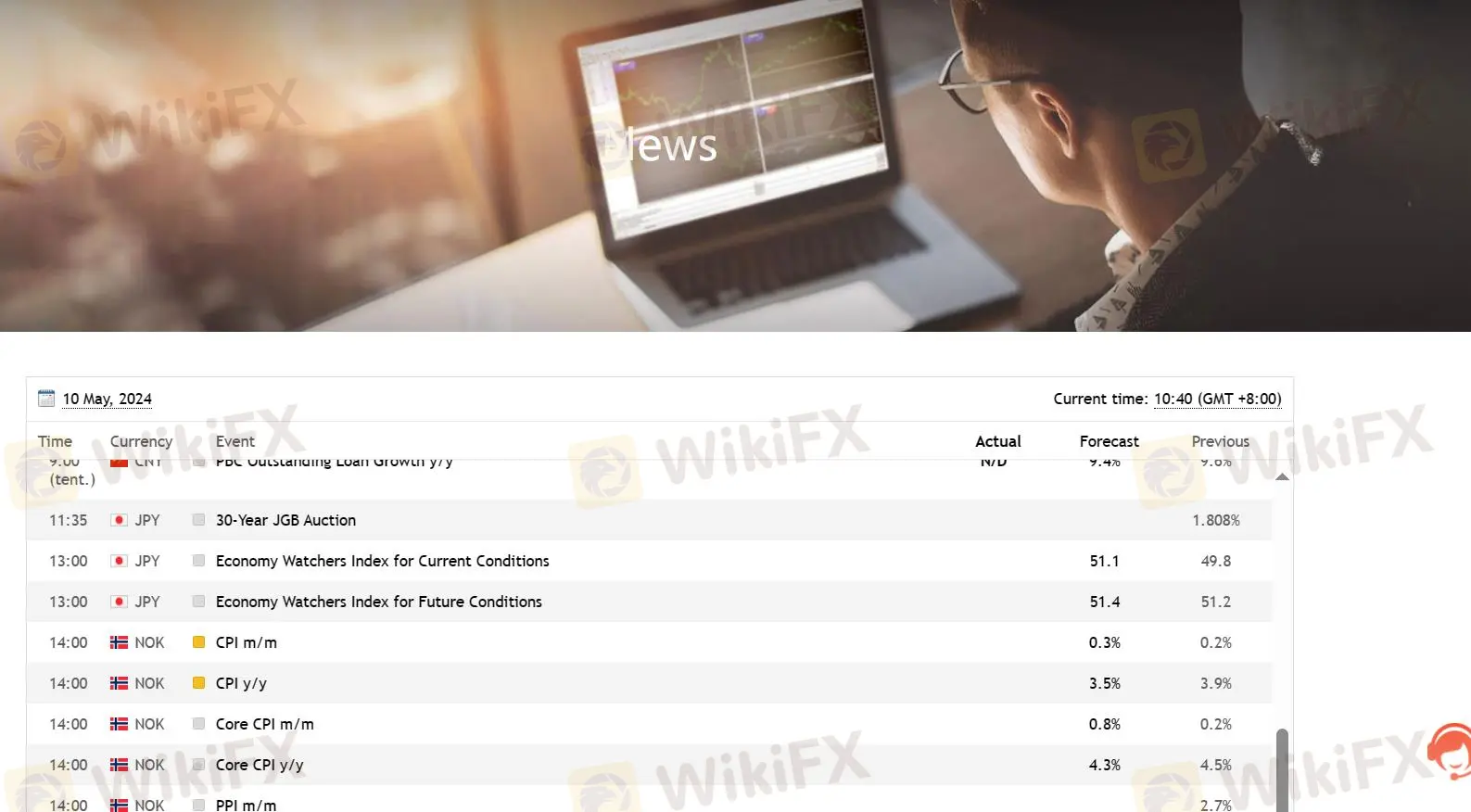Image resolution: width=1471 pixels, height=812 pixels.
Task: Click the 0.8% forecast for Core CPI m/m
Action: point(1105,724)
